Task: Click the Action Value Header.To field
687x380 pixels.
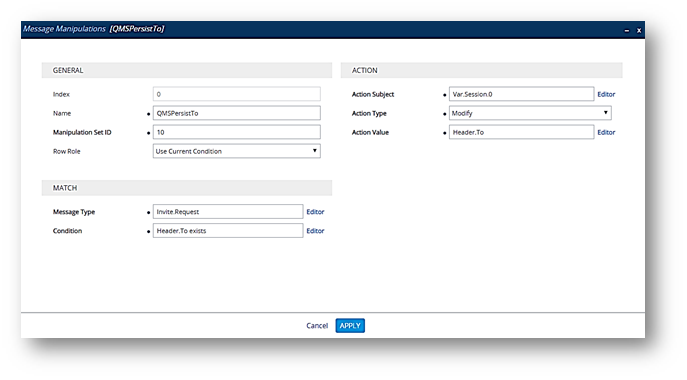Action: click(521, 132)
